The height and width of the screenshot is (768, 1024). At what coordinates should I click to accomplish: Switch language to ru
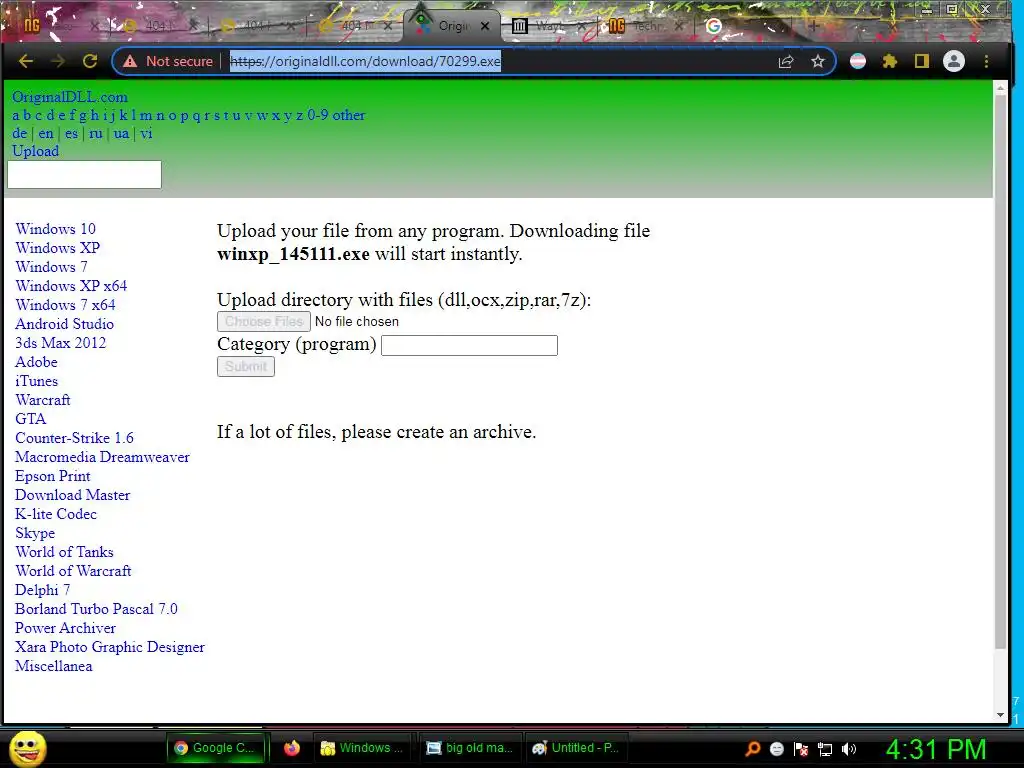96,133
